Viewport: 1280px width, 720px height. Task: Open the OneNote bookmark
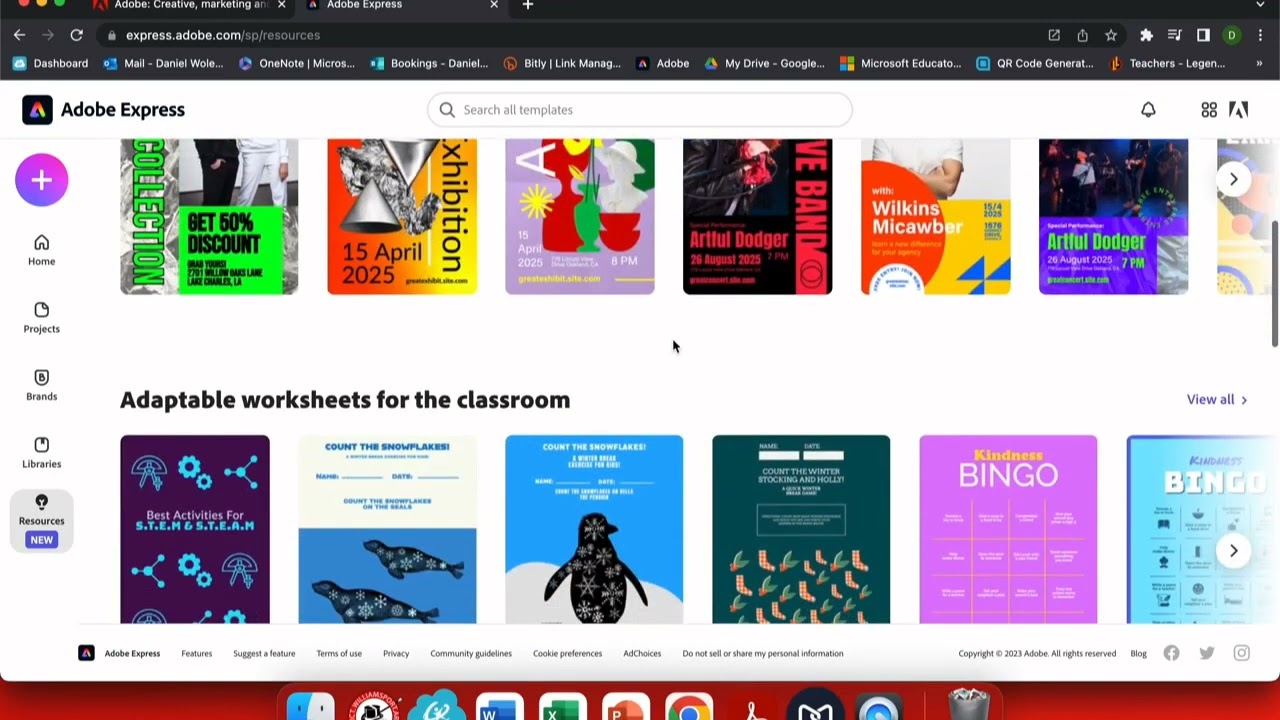[x=297, y=63]
